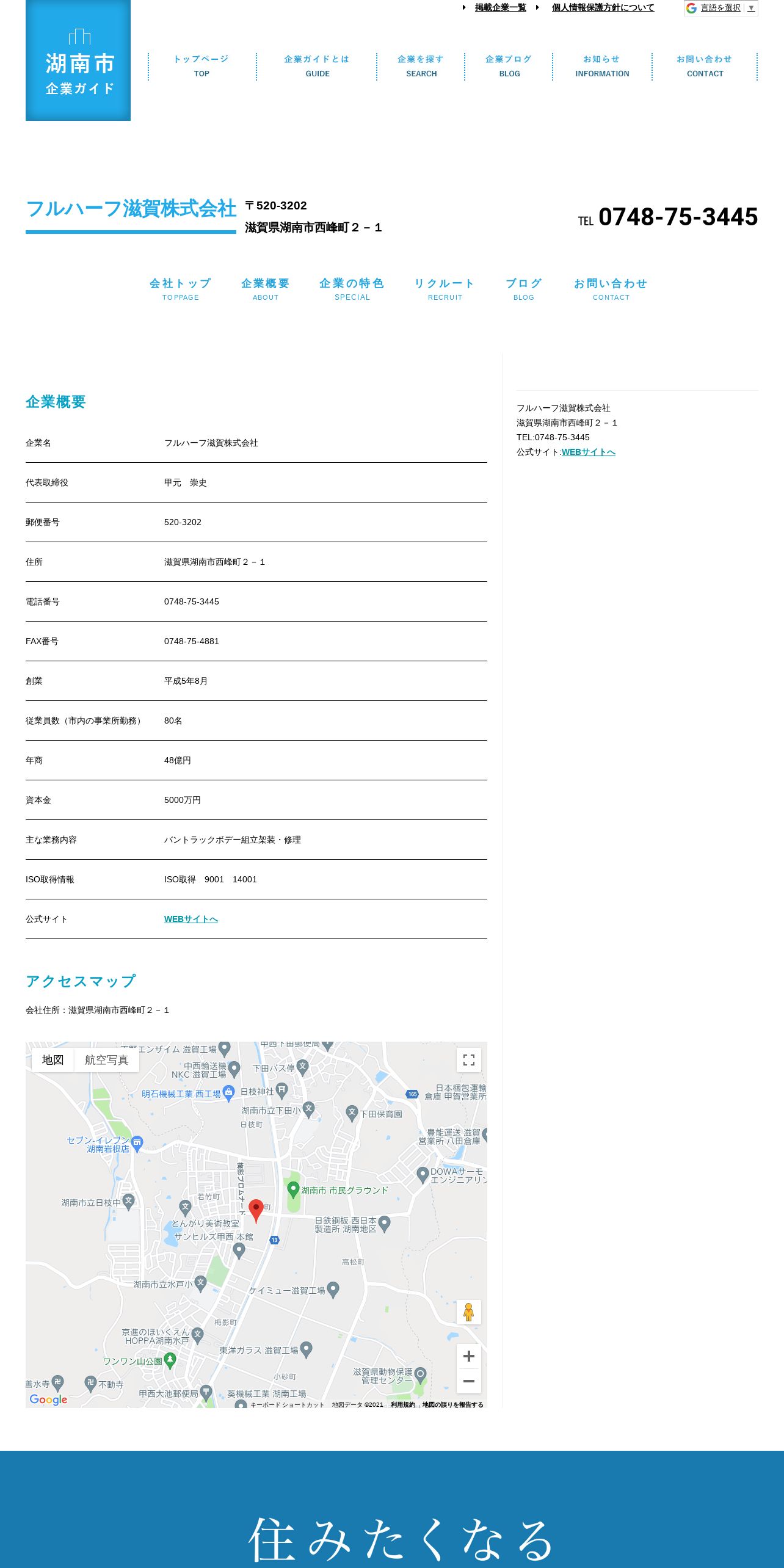Viewport: 784px width, 1568px height.
Task: Switch map to 航空写真 satellite view
Action: click(x=107, y=1060)
